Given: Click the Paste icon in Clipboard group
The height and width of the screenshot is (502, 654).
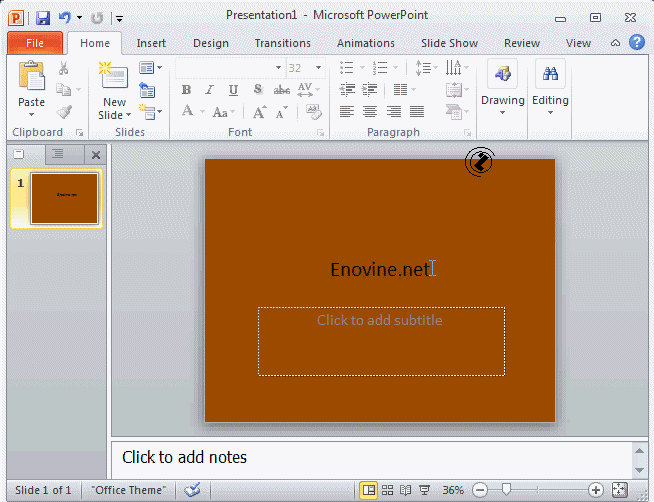Looking at the screenshot, I should tap(31, 78).
